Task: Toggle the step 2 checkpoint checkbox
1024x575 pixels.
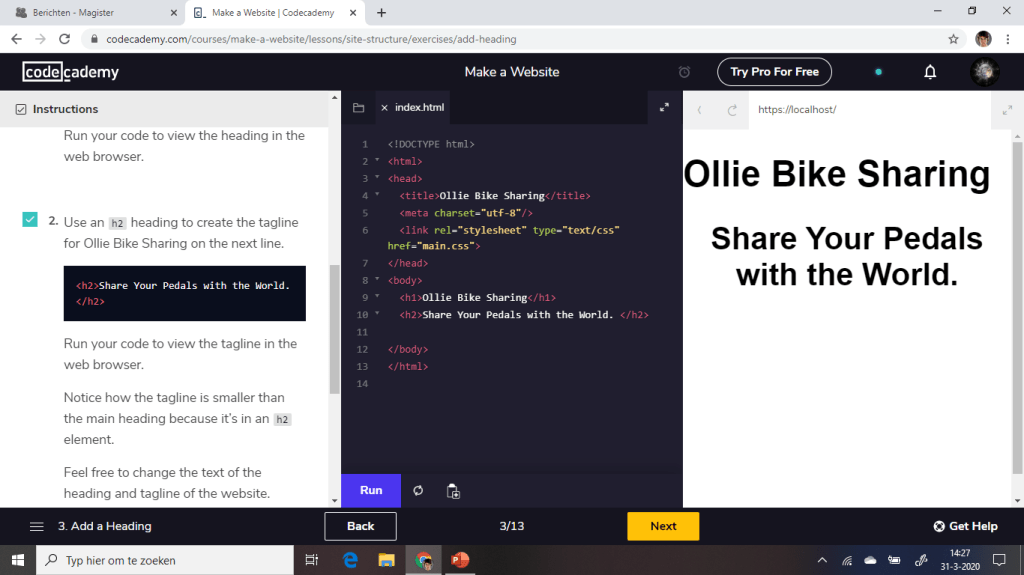Action: coord(30,220)
